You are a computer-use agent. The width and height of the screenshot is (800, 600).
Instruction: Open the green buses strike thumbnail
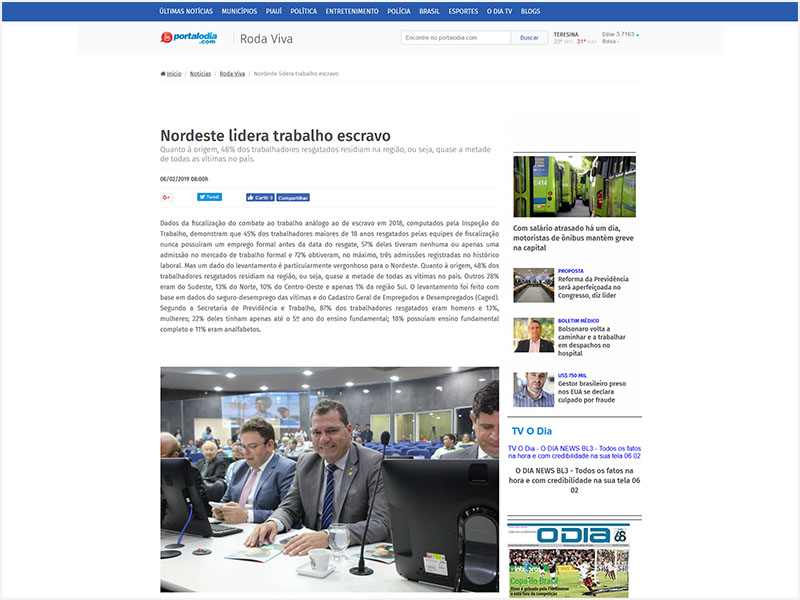click(x=574, y=187)
